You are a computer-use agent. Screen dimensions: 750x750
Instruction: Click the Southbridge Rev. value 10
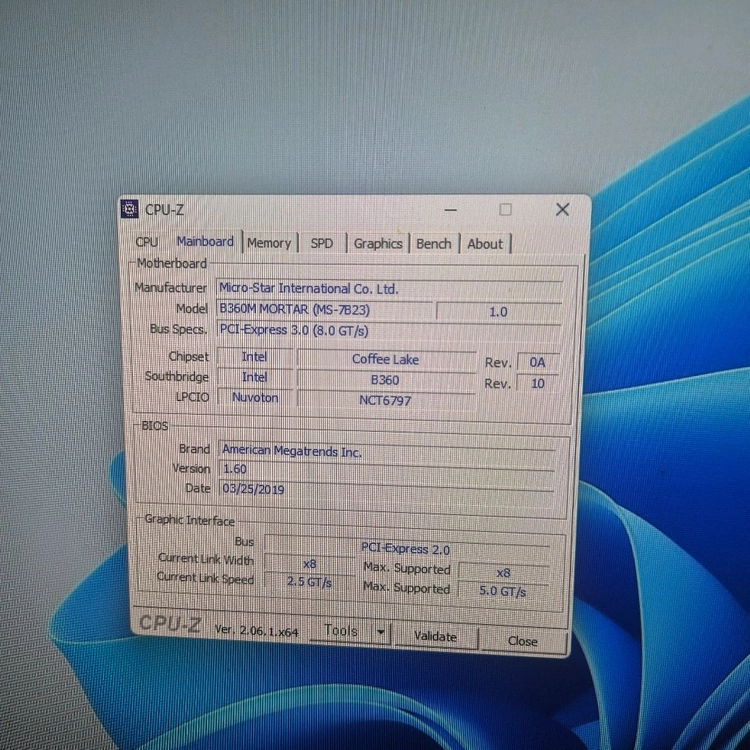pyautogui.click(x=538, y=383)
